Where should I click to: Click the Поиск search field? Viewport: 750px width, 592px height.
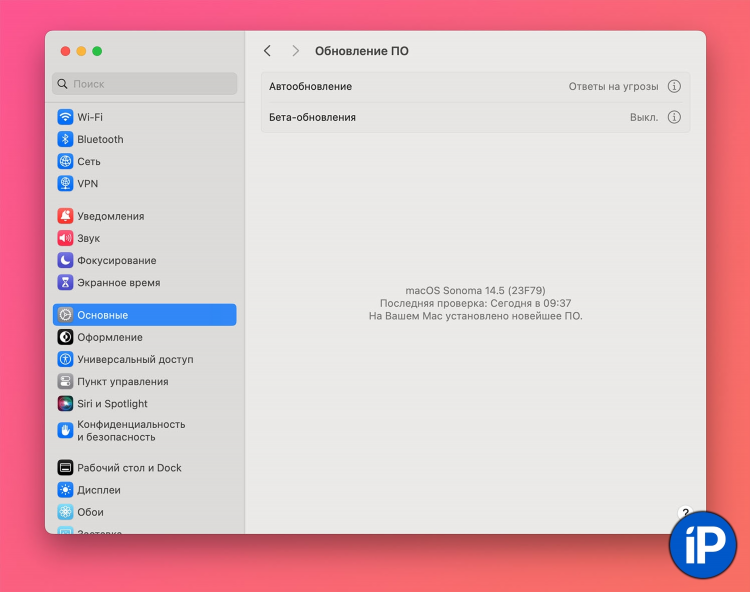click(x=144, y=84)
